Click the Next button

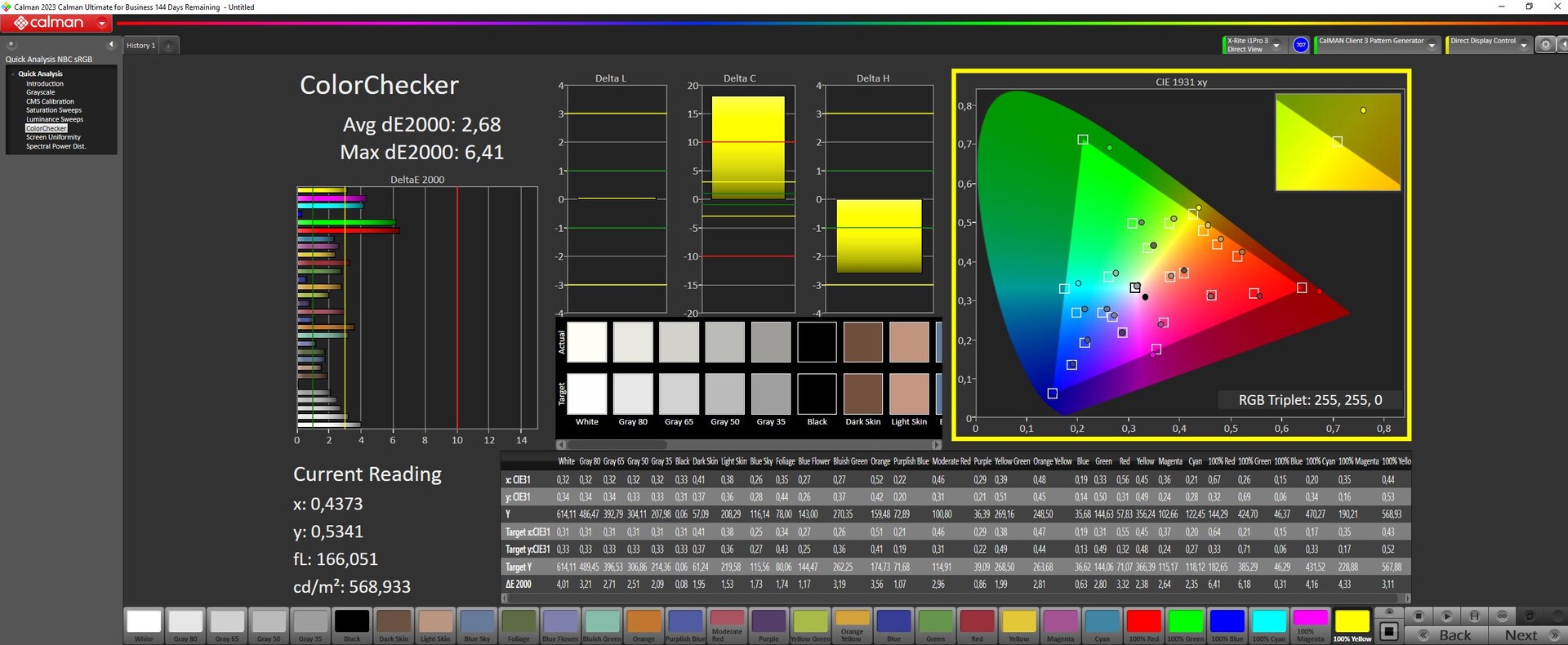1521,635
